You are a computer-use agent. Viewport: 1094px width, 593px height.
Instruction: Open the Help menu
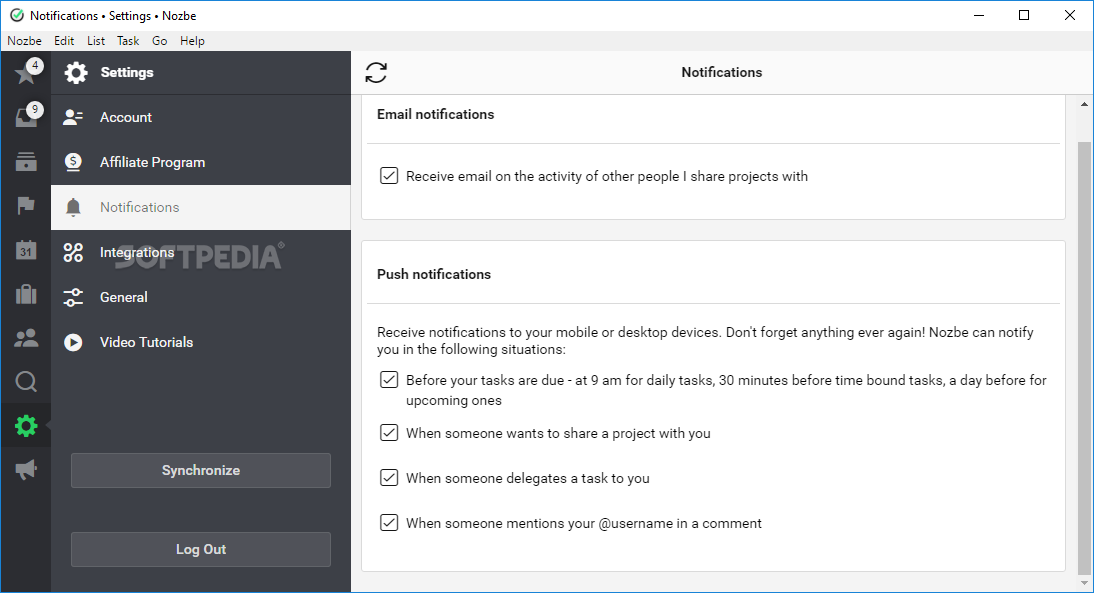point(193,40)
